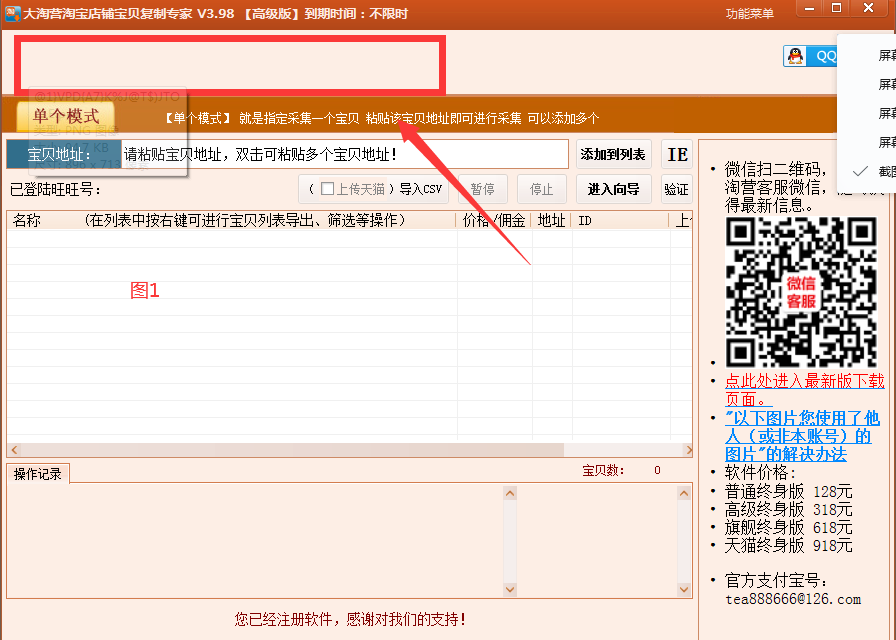Viewport: 896px width, 640px height.
Task: Open the 进入向导 wizard button
Action: click(613, 189)
